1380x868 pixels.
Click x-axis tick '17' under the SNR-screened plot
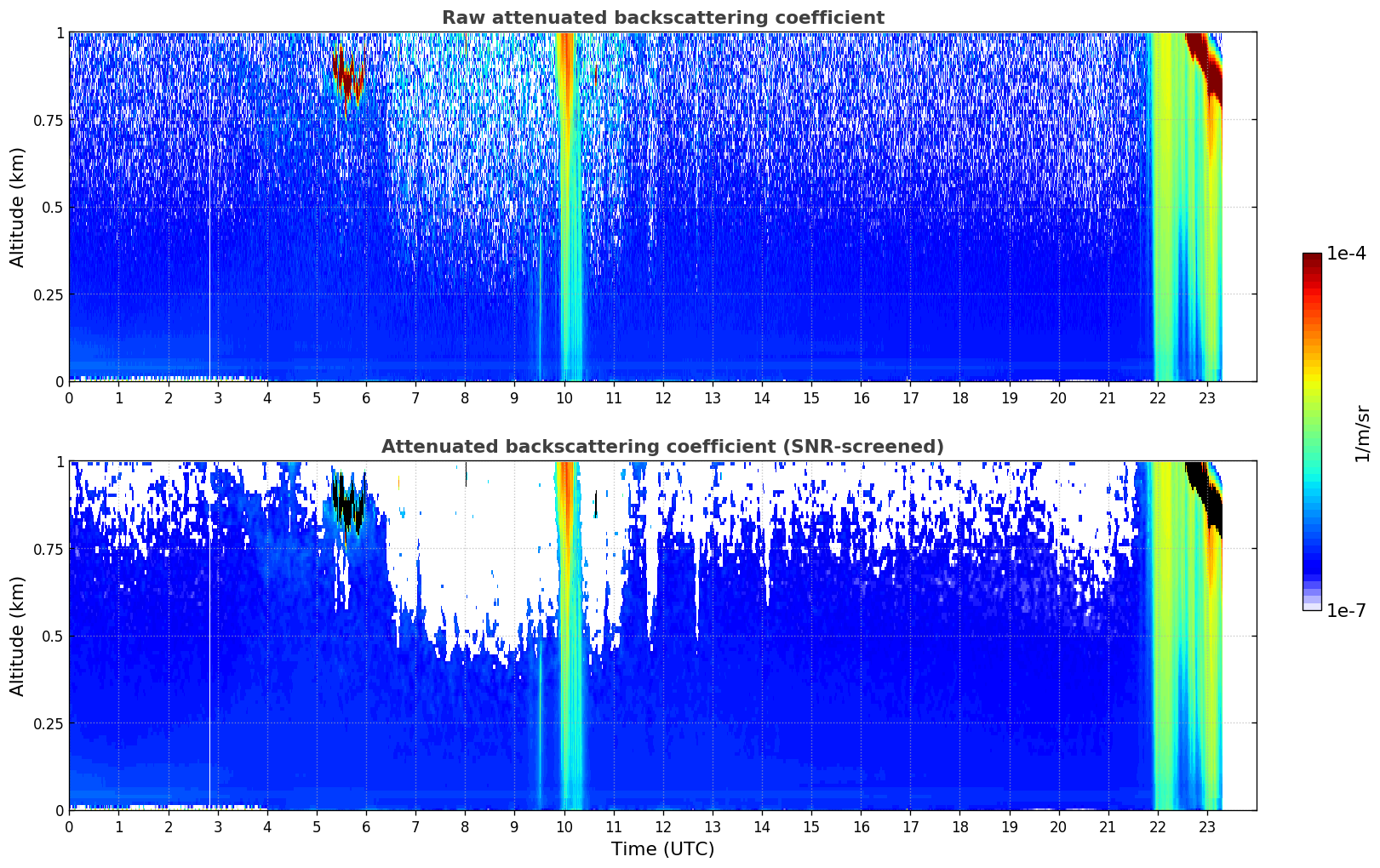click(910, 826)
